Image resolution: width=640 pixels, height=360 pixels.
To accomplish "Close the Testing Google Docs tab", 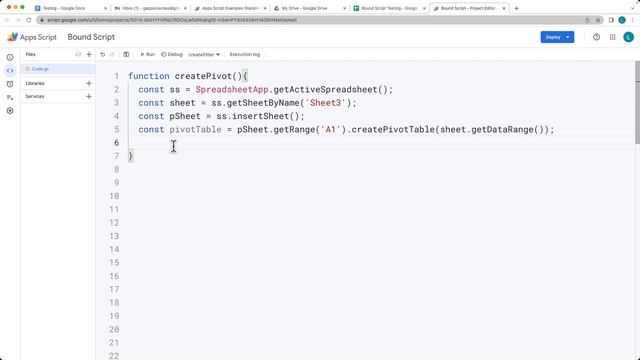I will (x=106, y=8).
